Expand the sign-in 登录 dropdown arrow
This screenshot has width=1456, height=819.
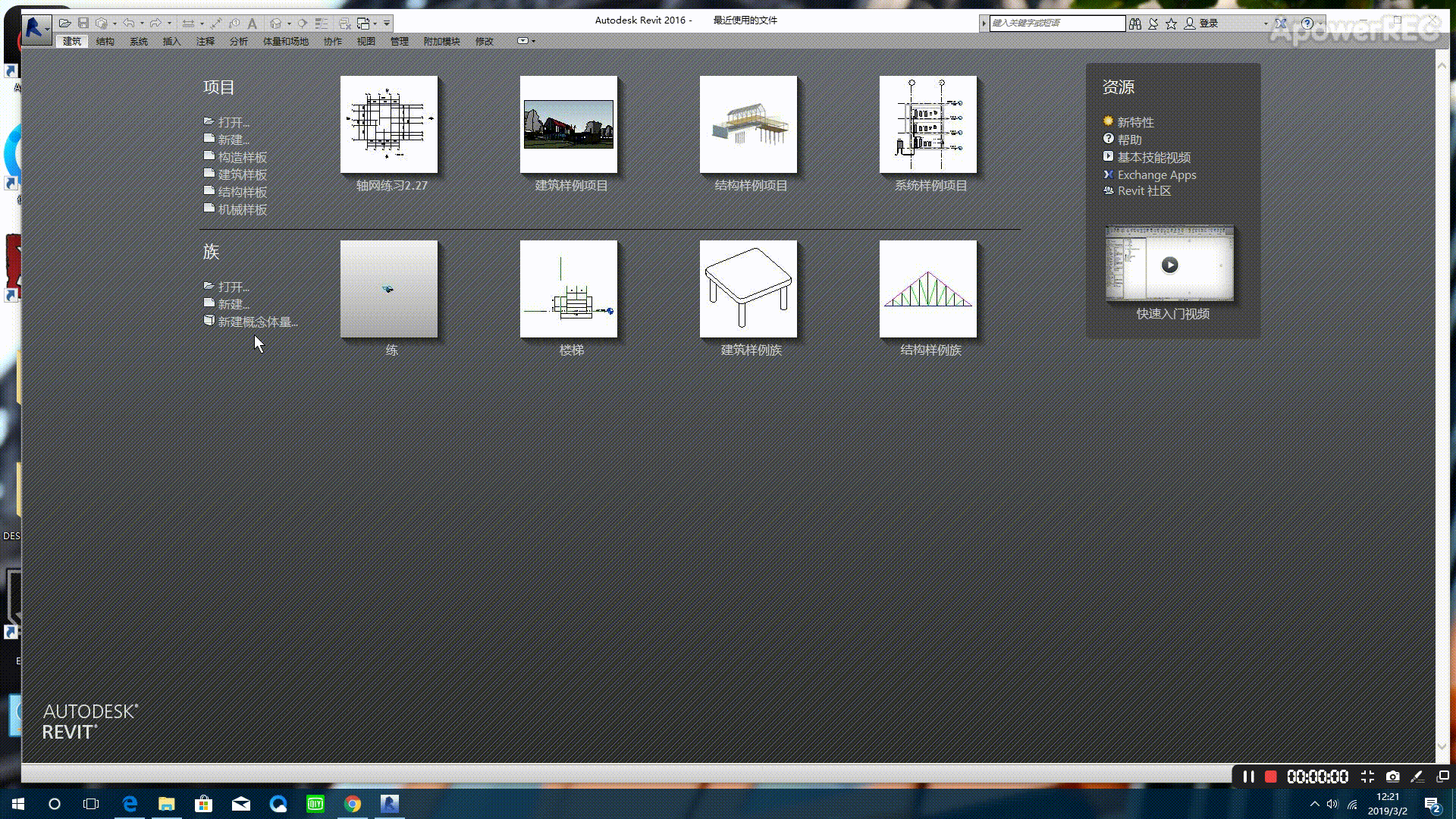(x=1266, y=24)
